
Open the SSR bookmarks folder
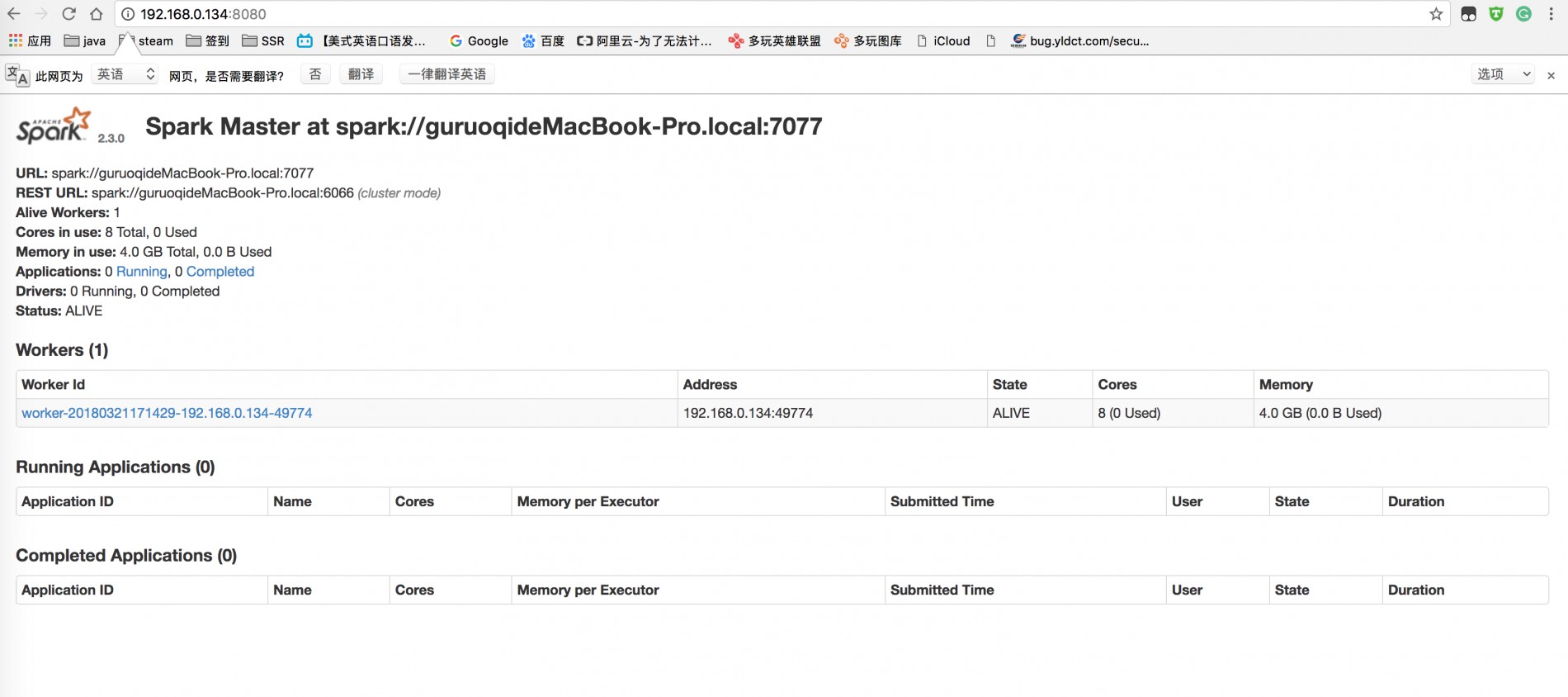(263, 40)
